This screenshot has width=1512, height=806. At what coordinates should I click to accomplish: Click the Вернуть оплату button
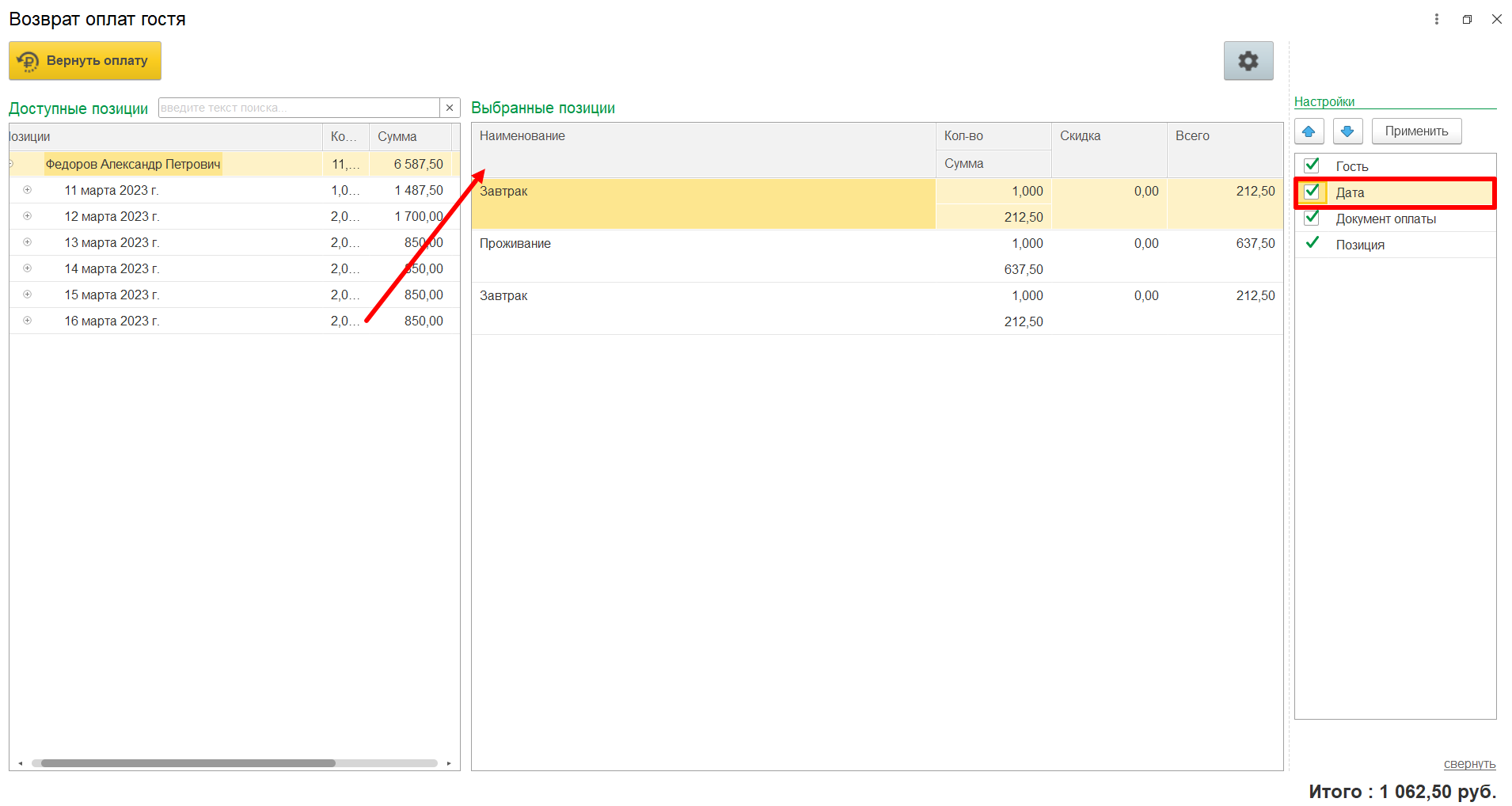point(85,61)
